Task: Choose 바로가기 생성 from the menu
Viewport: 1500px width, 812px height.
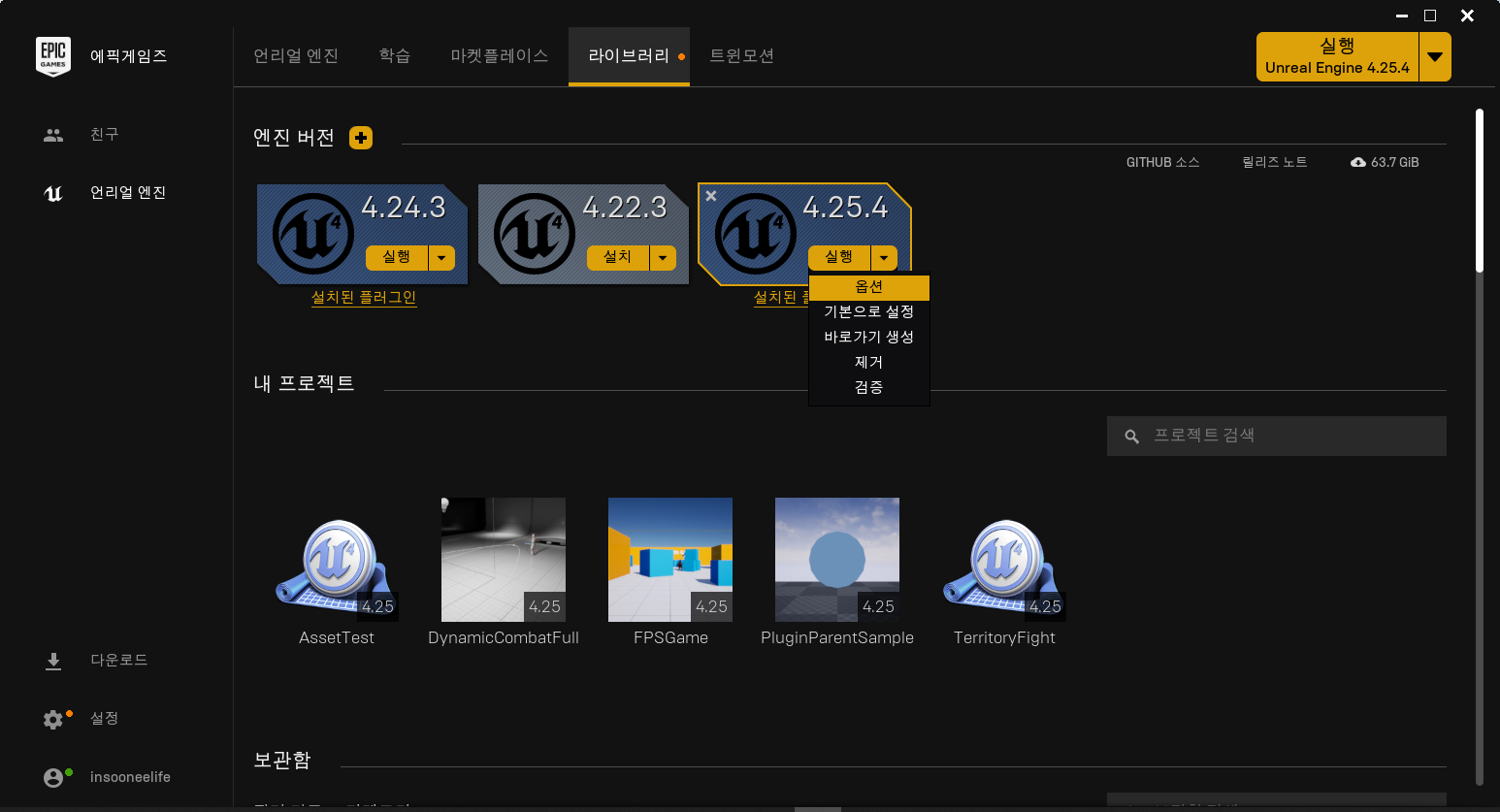Action: 869,338
